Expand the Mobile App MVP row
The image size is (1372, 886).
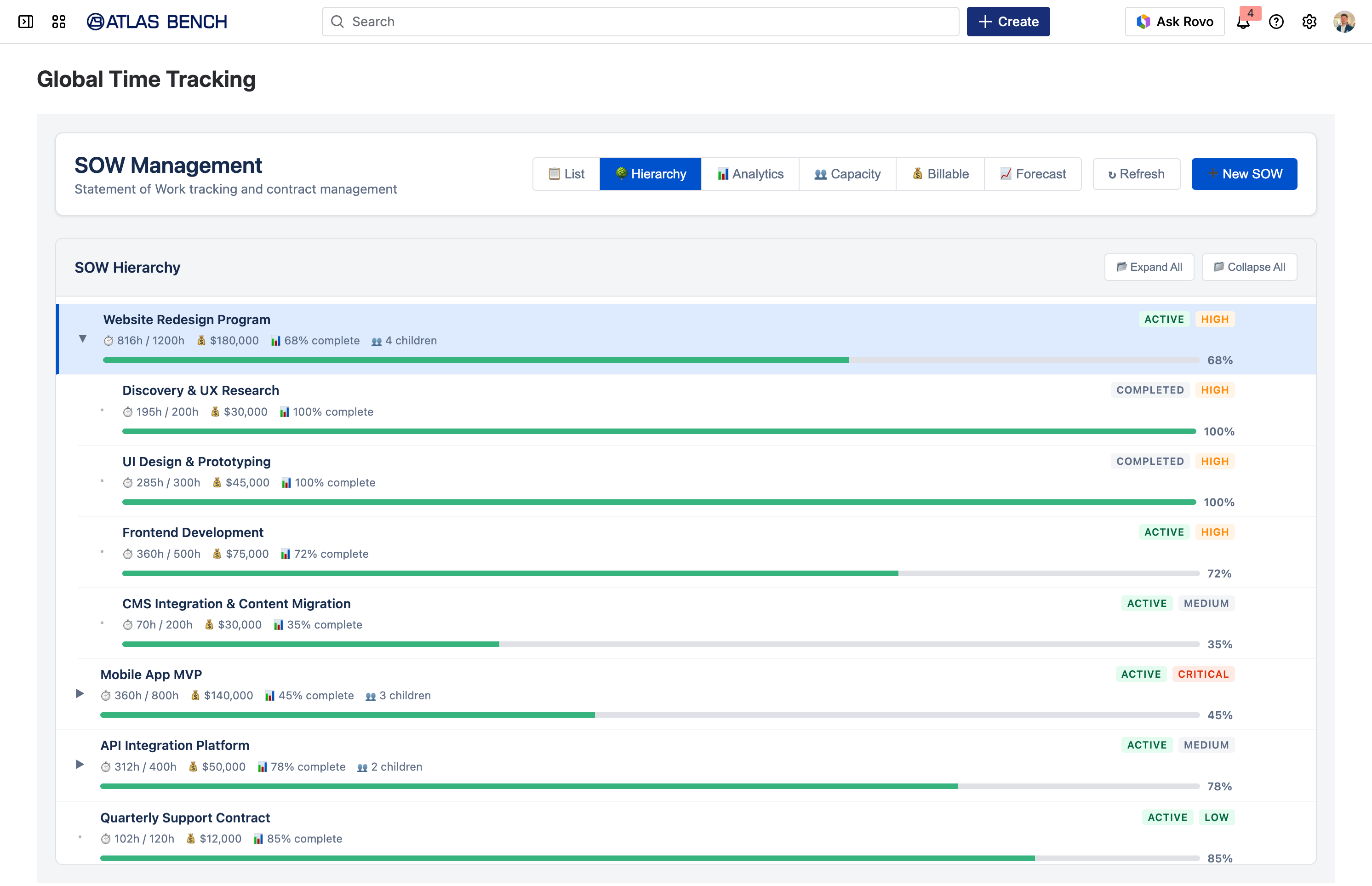(x=80, y=694)
